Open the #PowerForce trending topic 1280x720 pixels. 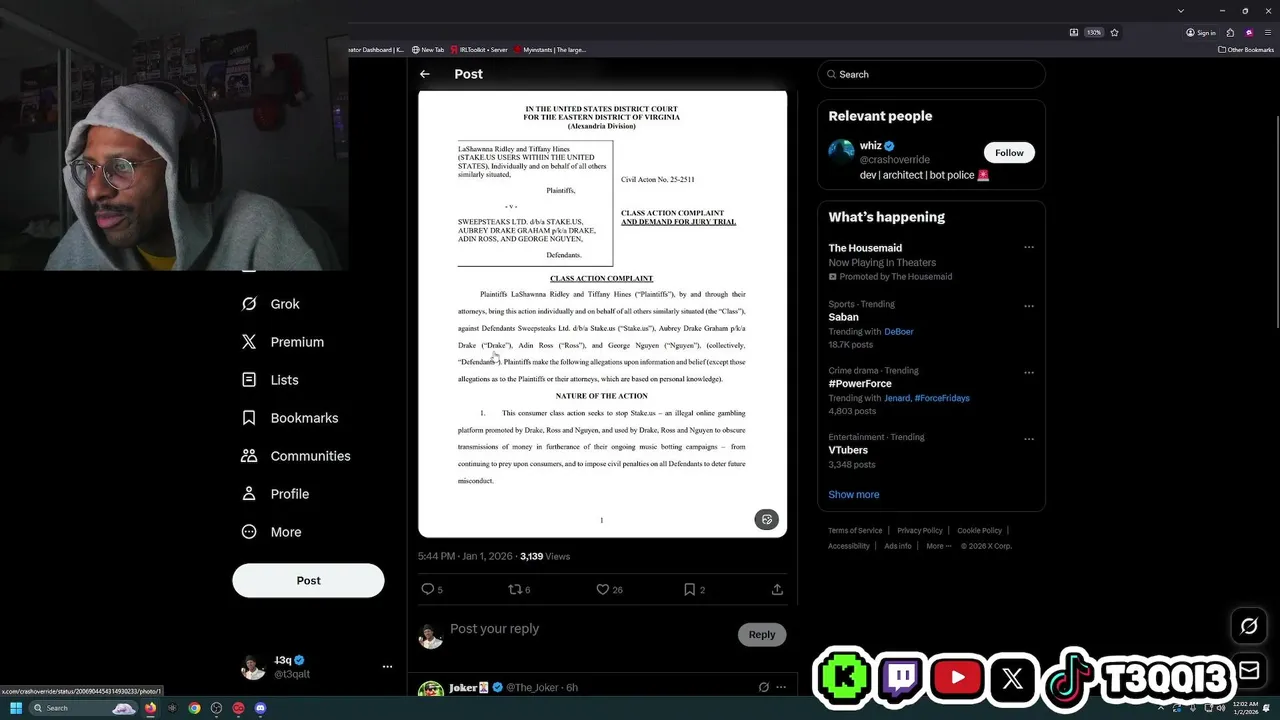click(860, 383)
